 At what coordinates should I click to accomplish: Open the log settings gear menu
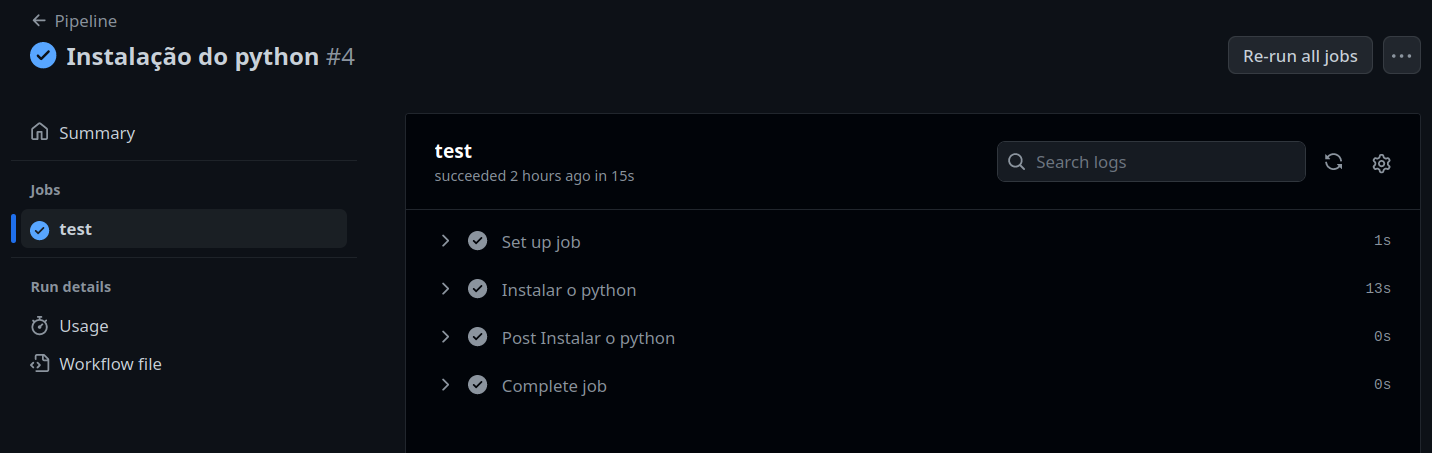pyautogui.click(x=1381, y=163)
